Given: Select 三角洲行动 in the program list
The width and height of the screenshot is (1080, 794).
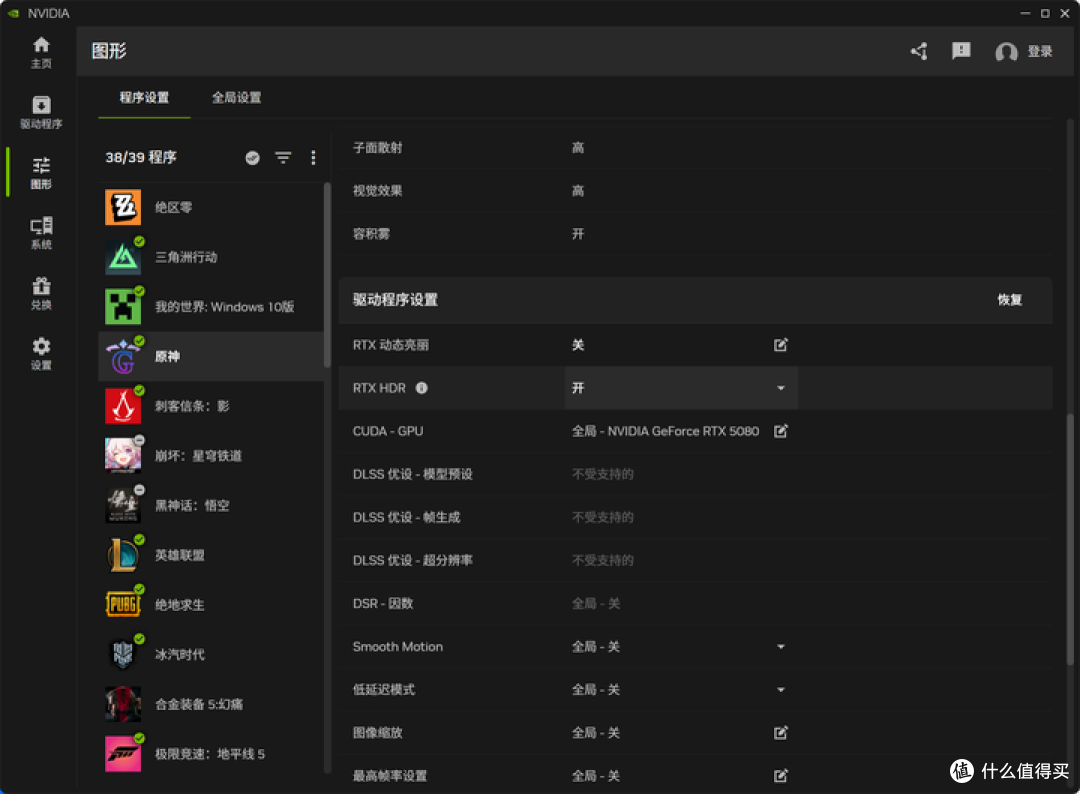Looking at the screenshot, I should pyautogui.click(x=211, y=257).
